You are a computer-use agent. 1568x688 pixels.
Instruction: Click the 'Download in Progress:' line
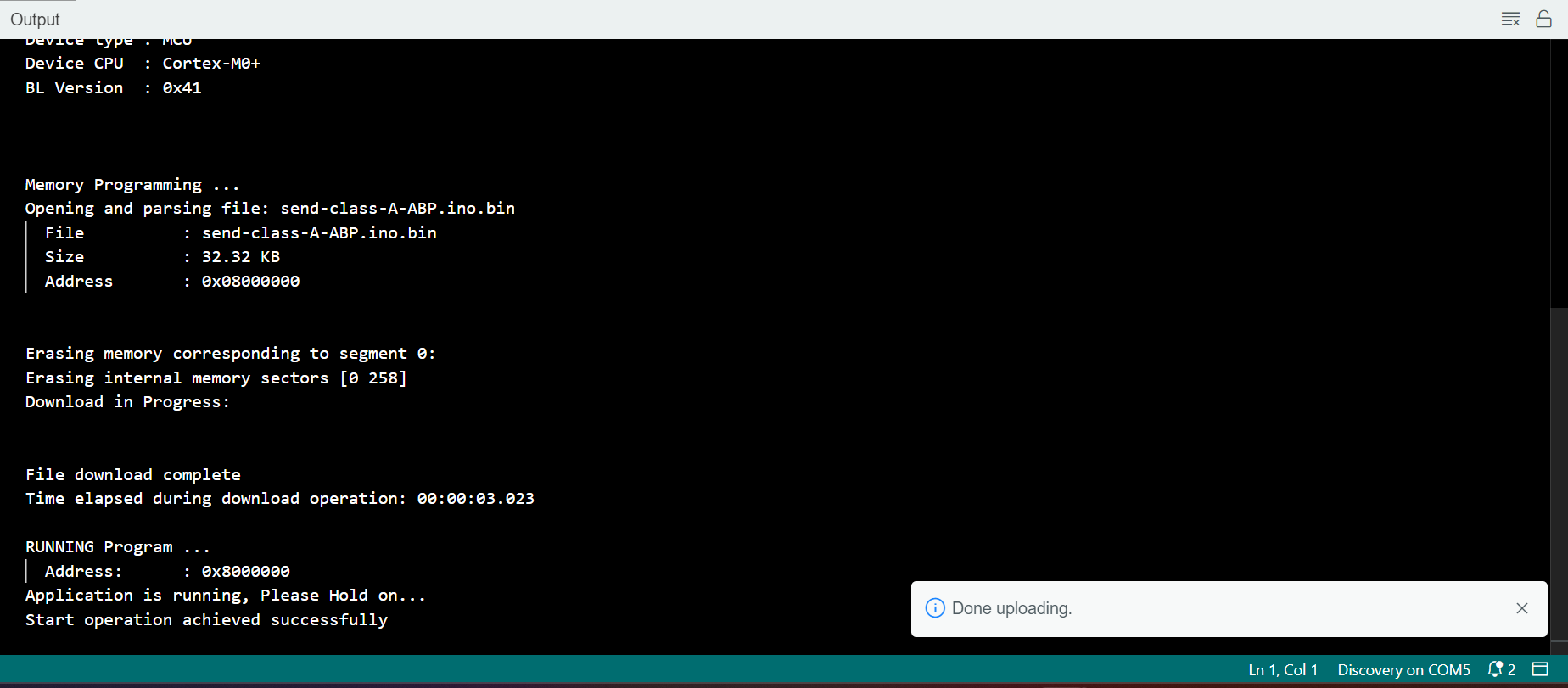[x=127, y=401]
